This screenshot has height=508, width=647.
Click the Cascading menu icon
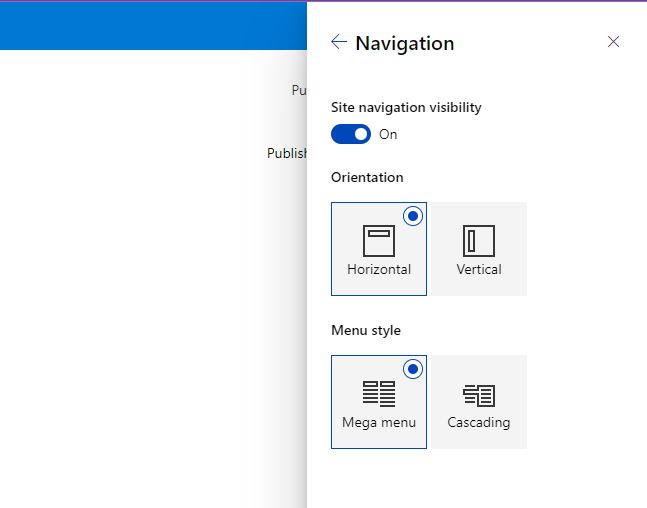479,395
